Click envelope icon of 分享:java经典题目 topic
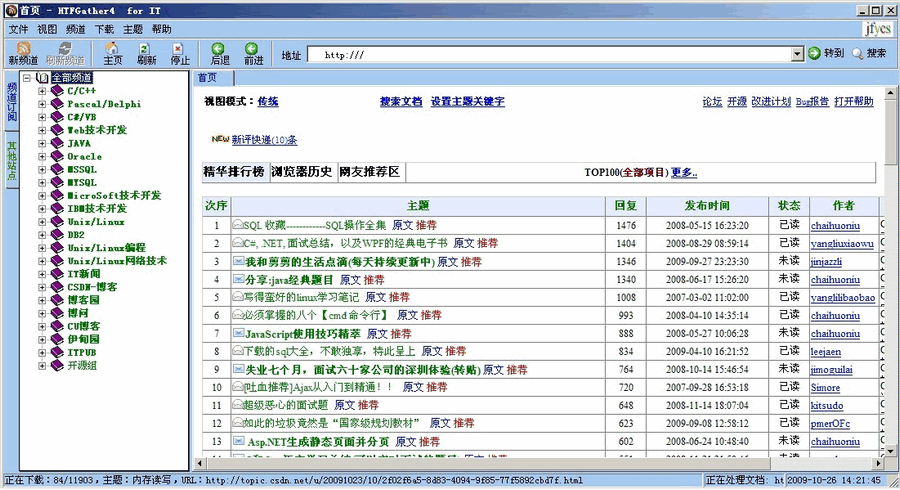Image resolution: width=900 pixels, height=490 pixels. (x=239, y=279)
